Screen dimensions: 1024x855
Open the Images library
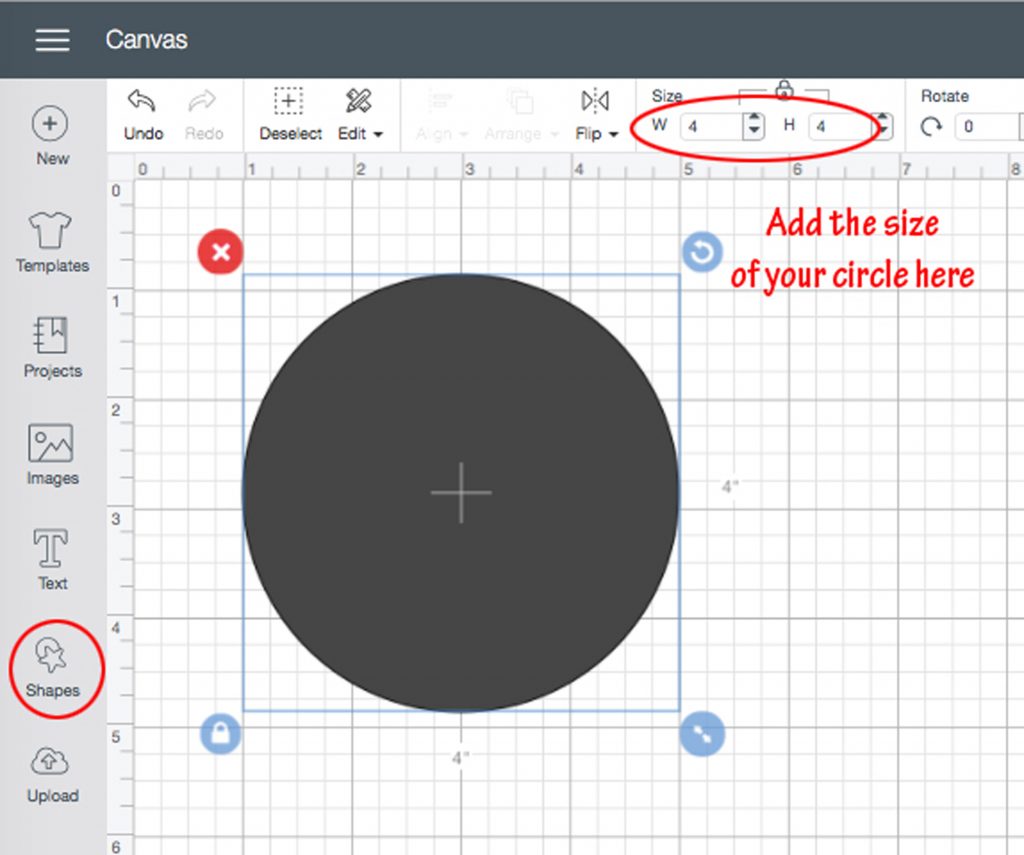point(52,455)
